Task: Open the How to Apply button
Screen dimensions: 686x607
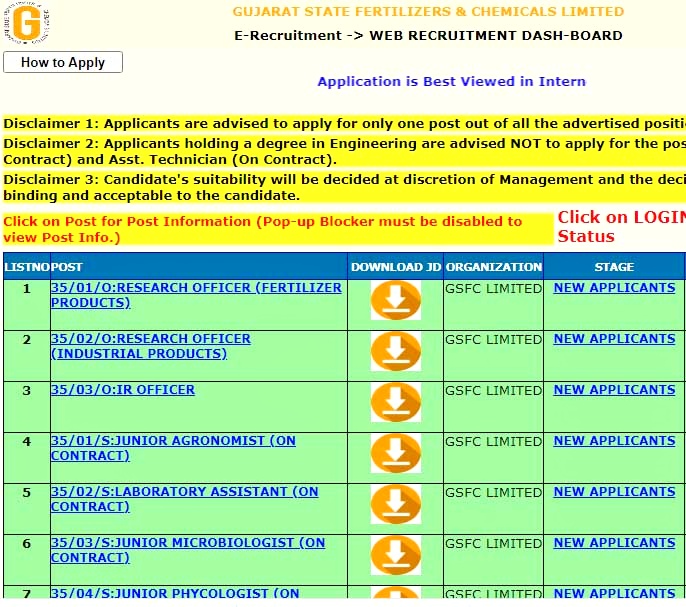Action: [63, 62]
